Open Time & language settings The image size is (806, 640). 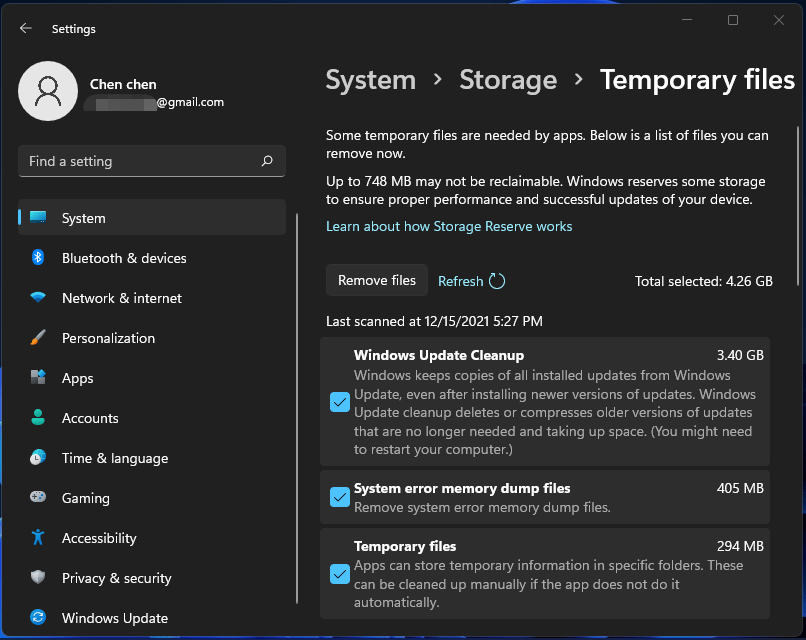(x=152, y=458)
